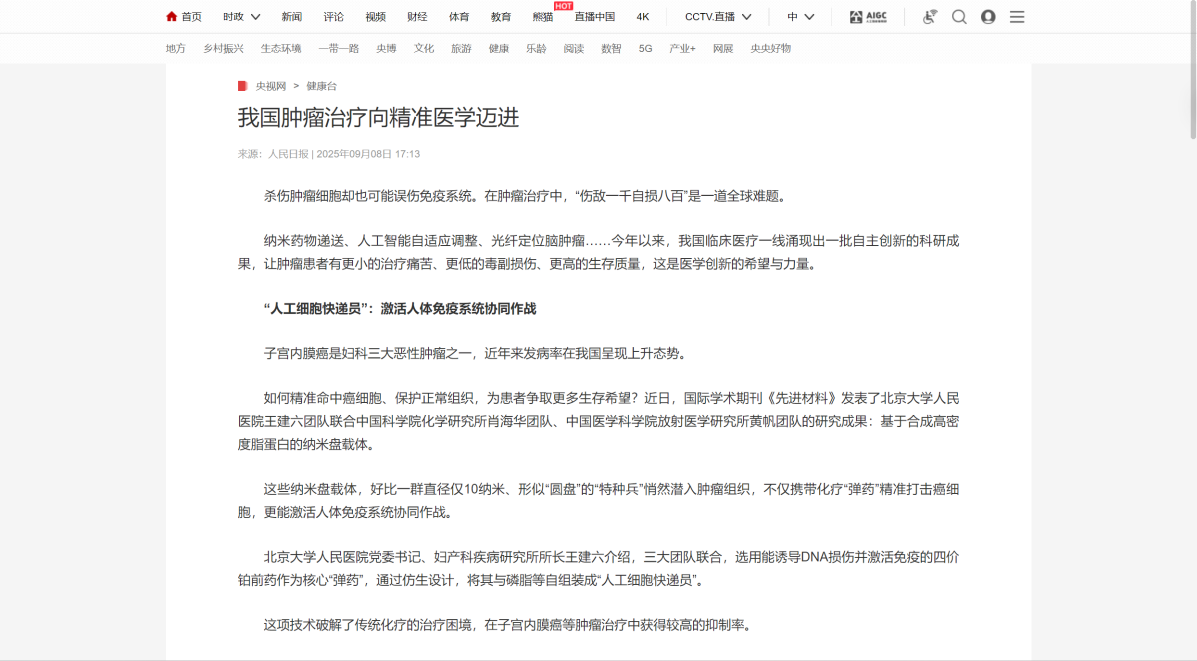Open the user account icon
This screenshot has width=1197, height=661.
coord(988,17)
